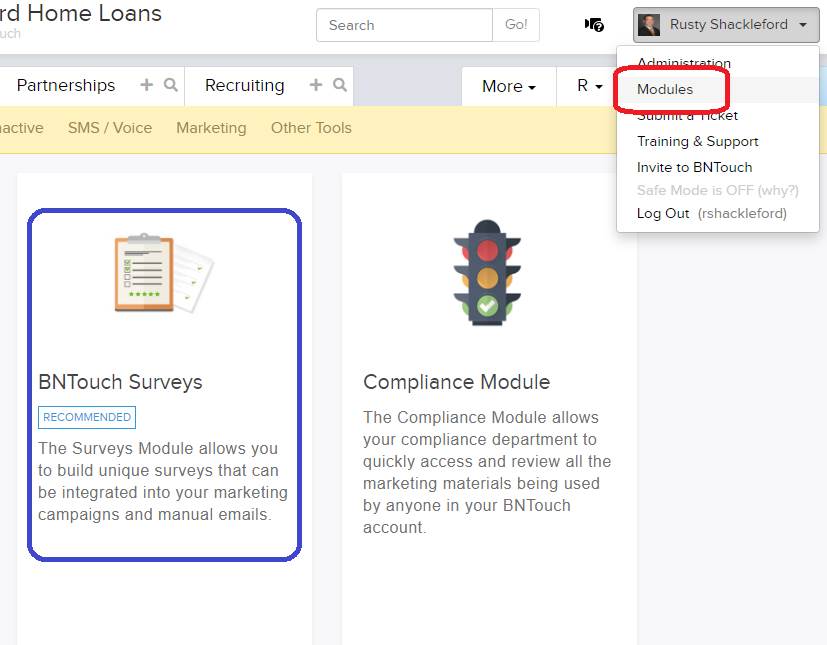Open the Partnerships tab

(66, 85)
